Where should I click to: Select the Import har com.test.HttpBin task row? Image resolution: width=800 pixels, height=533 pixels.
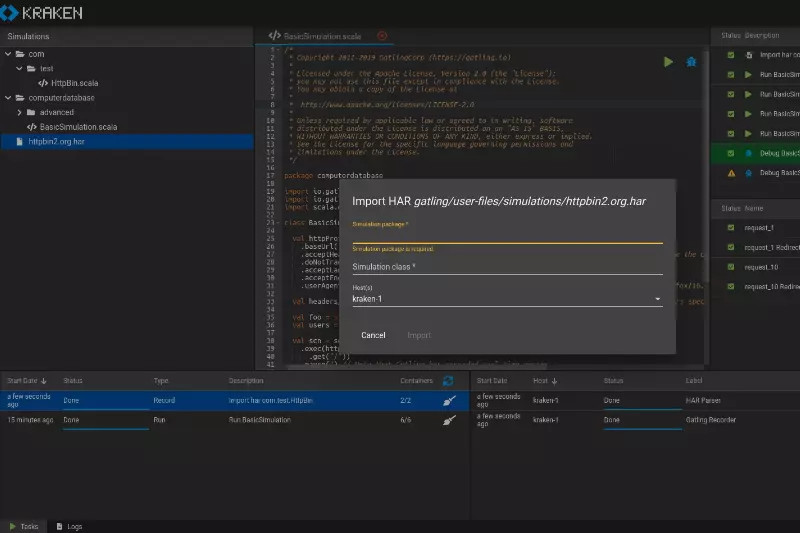[x=235, y=400]
